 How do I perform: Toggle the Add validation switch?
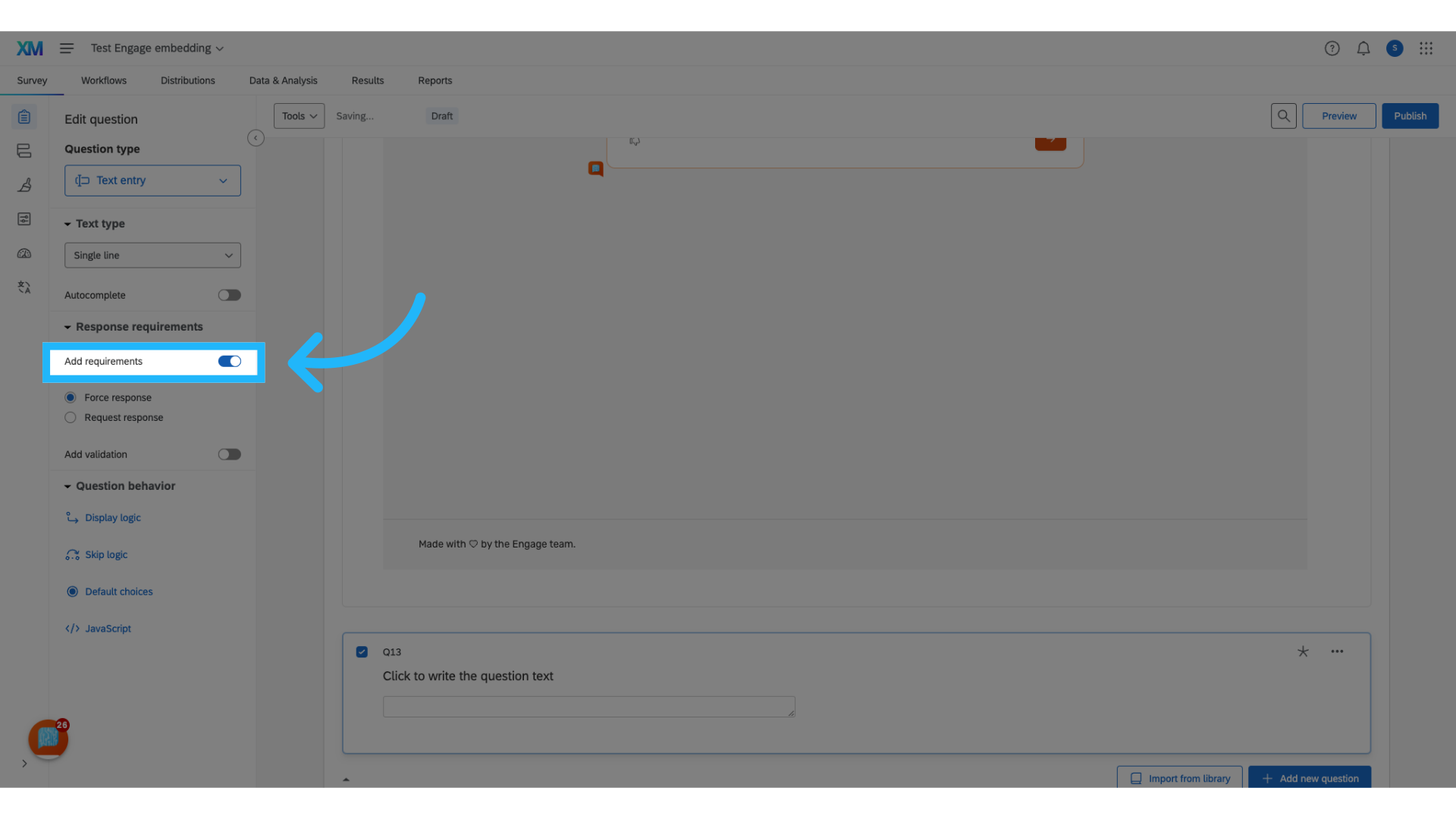point(229,454)
